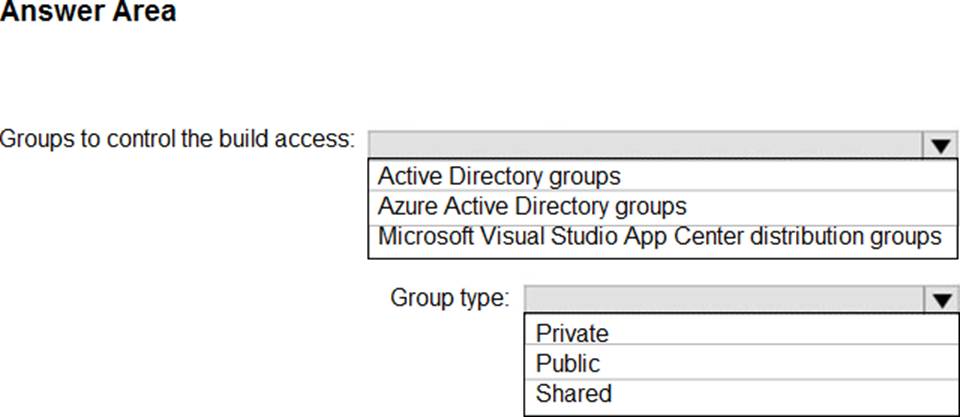Click the "Groups to control the build access" label

(177, 138)
